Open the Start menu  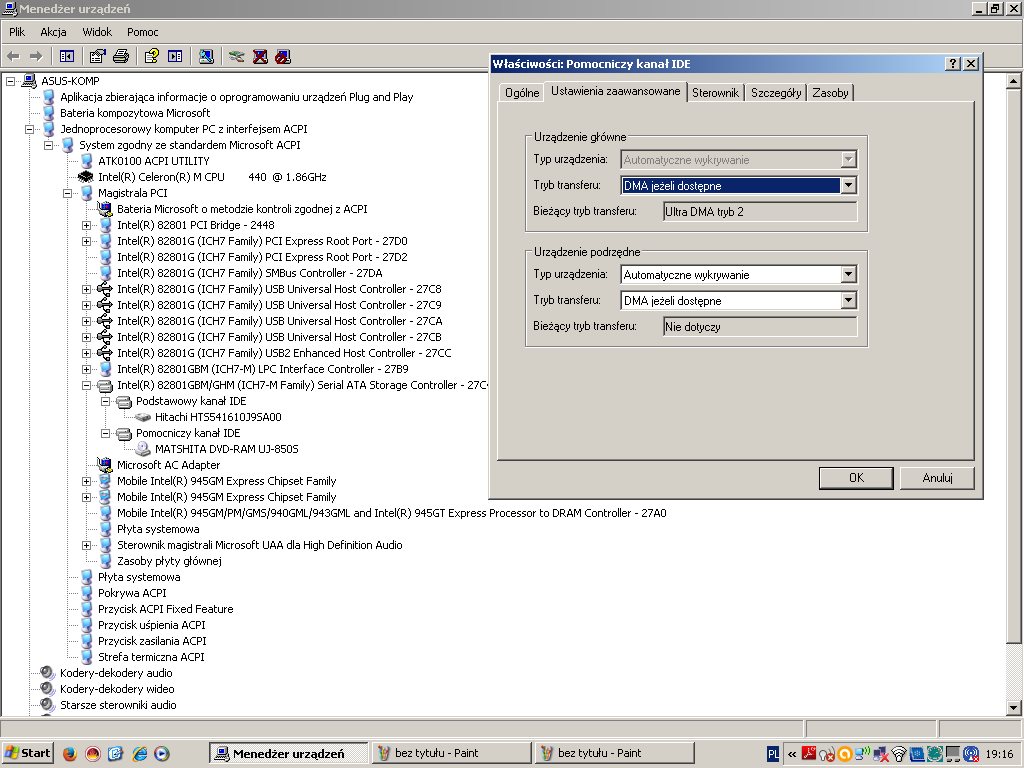tap(27, 754)
